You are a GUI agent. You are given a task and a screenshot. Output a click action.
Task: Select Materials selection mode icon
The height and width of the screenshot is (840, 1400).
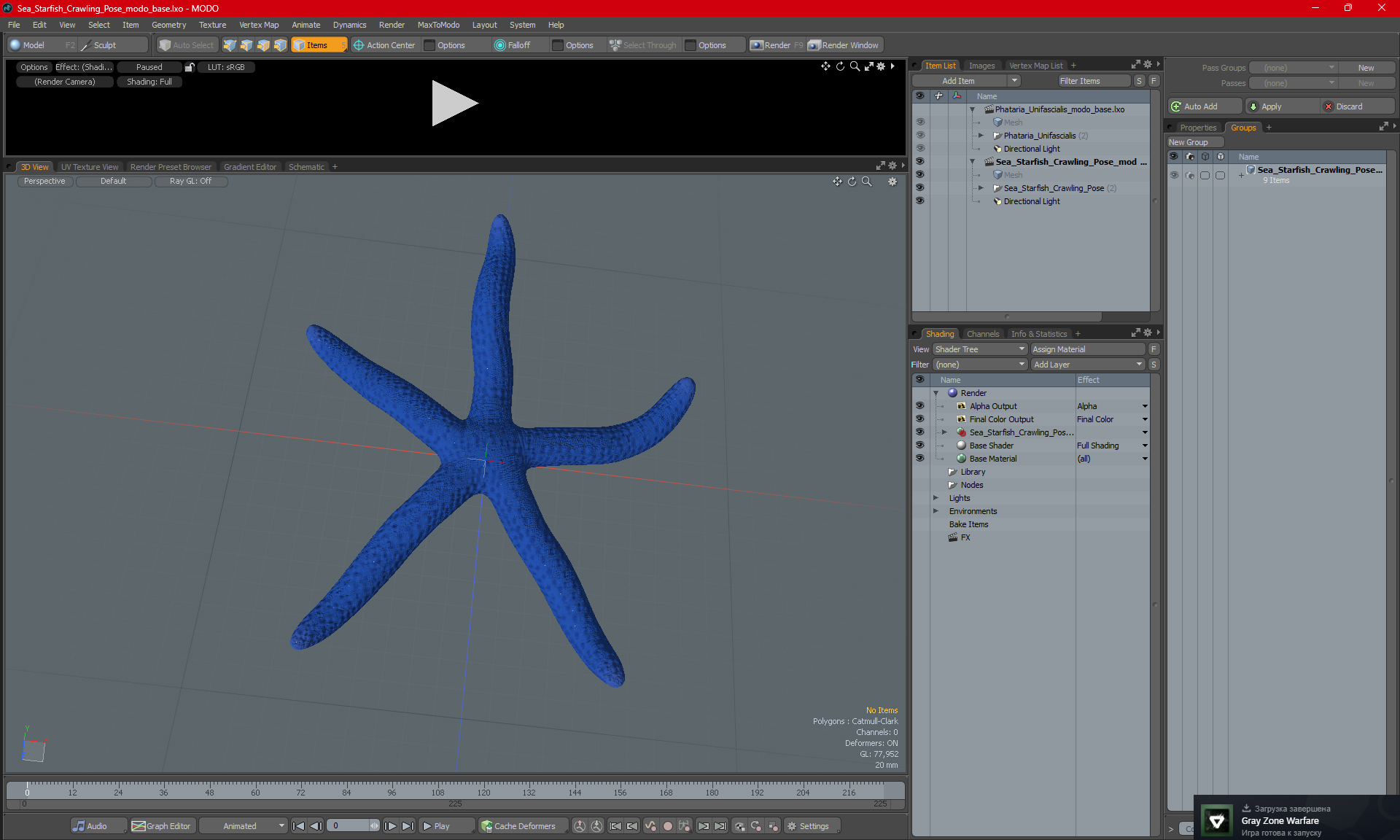(x=280, y=45)
